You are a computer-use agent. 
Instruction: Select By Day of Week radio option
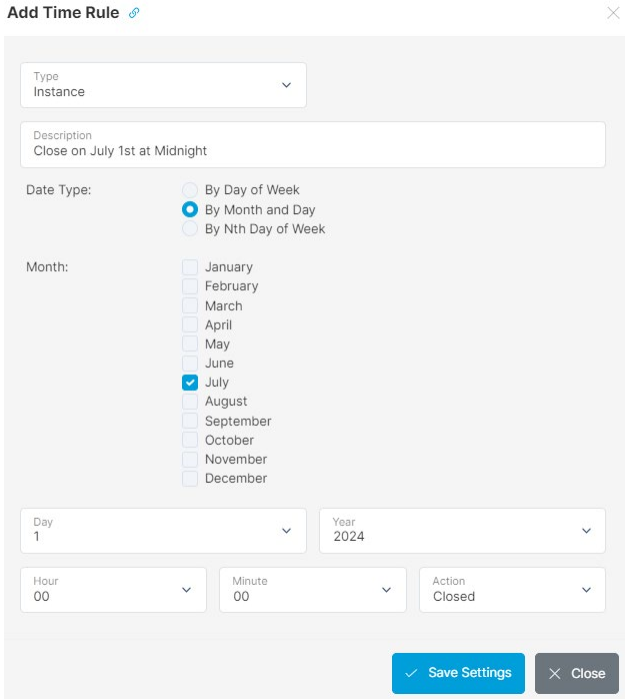coord(190,190)
